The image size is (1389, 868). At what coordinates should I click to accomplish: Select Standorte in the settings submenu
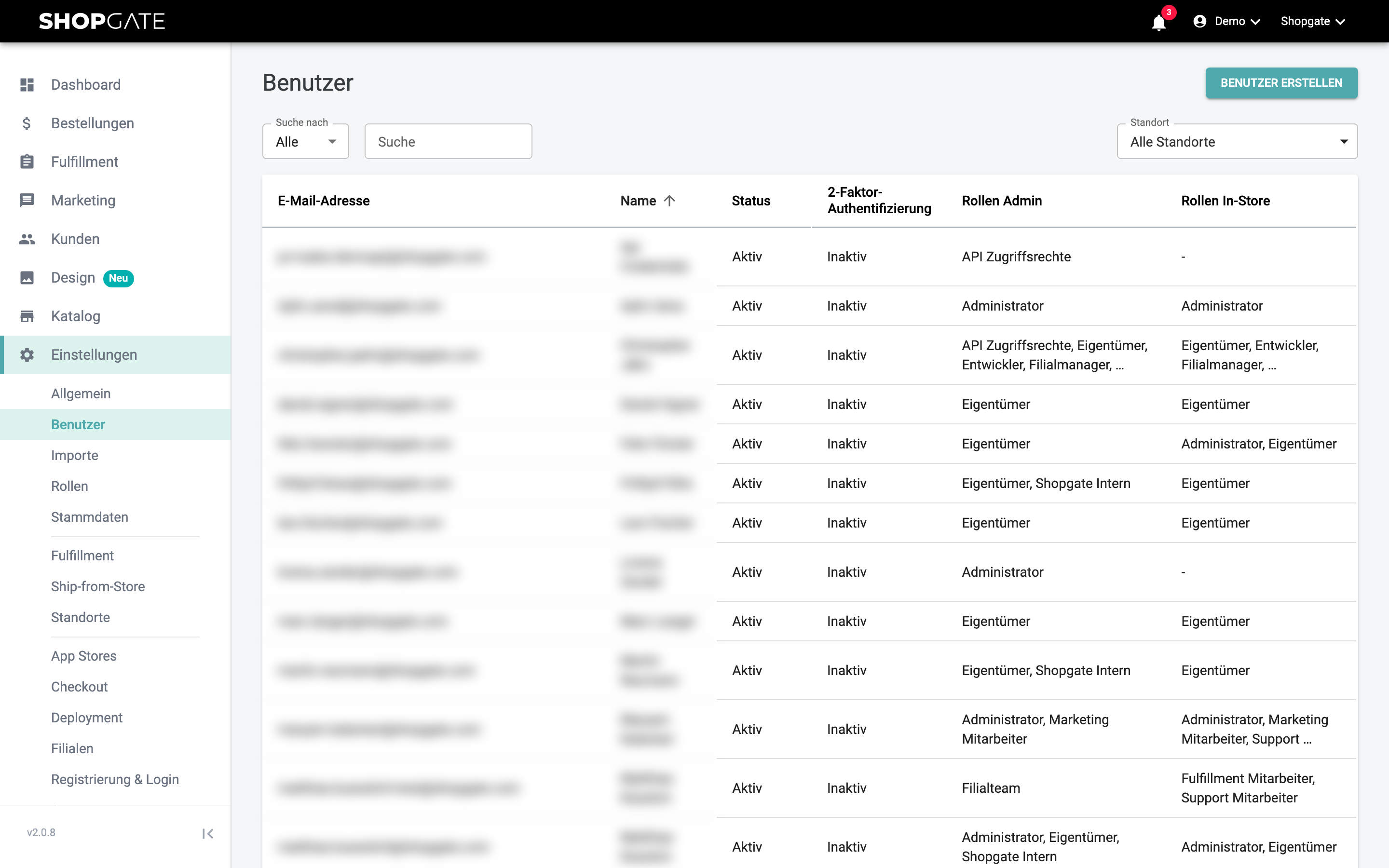click(x=81, y=617)
